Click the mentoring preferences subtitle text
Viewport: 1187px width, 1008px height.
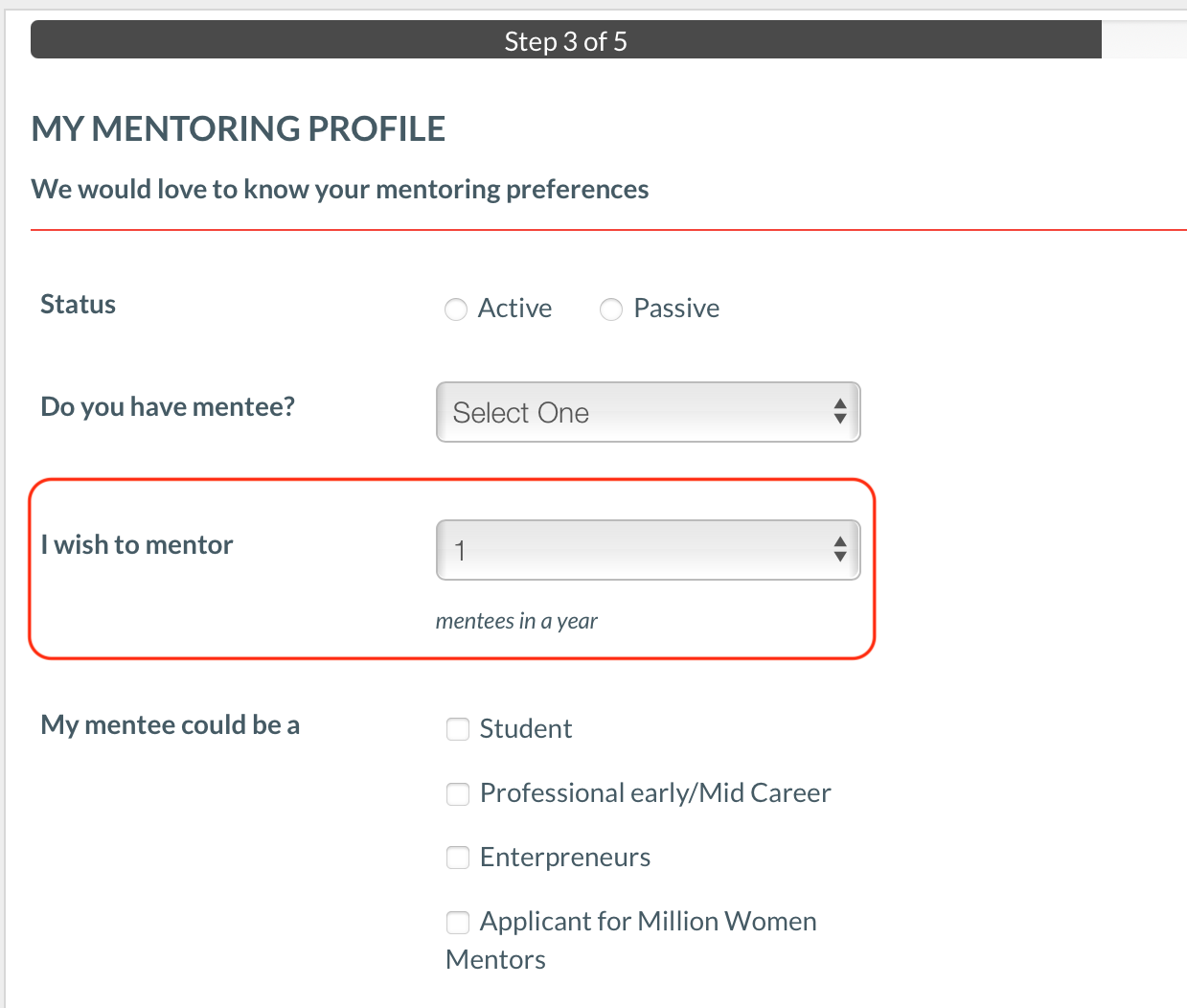[x=340, y=190]
